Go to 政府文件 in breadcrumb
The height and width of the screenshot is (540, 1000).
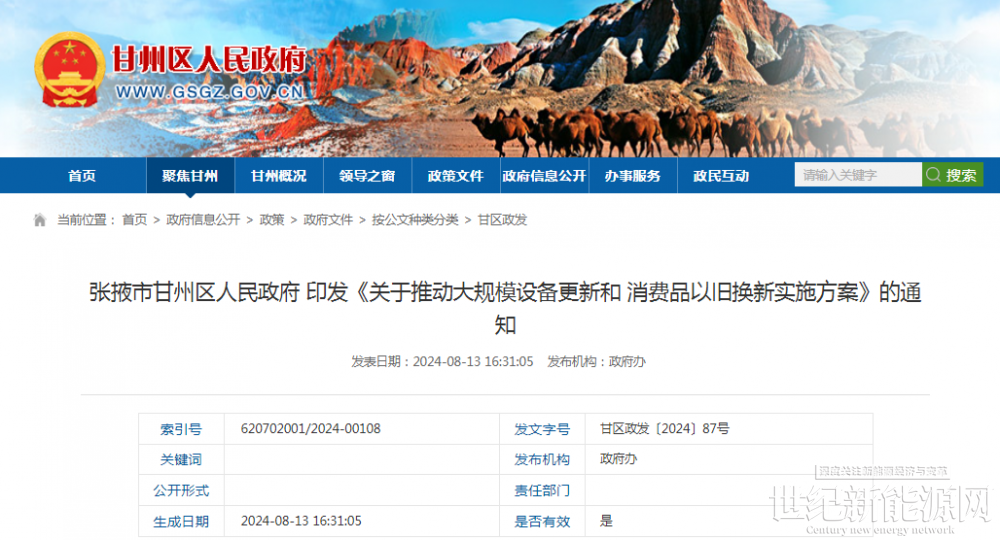pyautogui.click(x=328, y=220)
